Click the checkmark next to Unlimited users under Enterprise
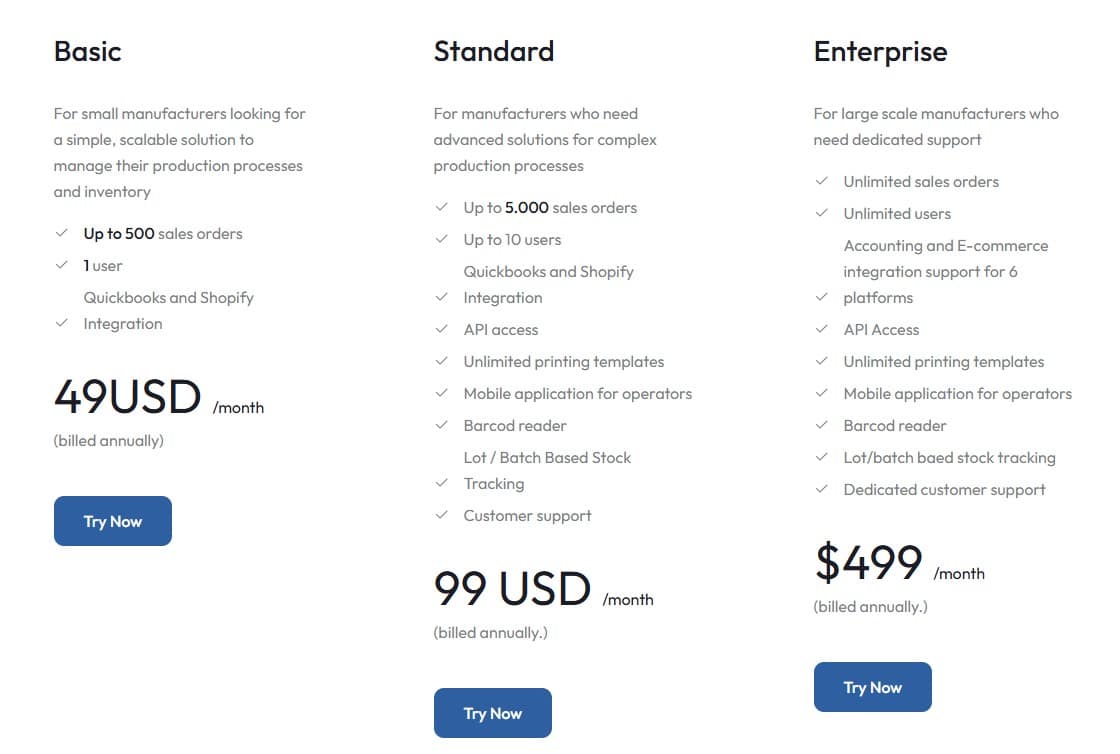The image size is (1120, 754). (x=822, y=213)
